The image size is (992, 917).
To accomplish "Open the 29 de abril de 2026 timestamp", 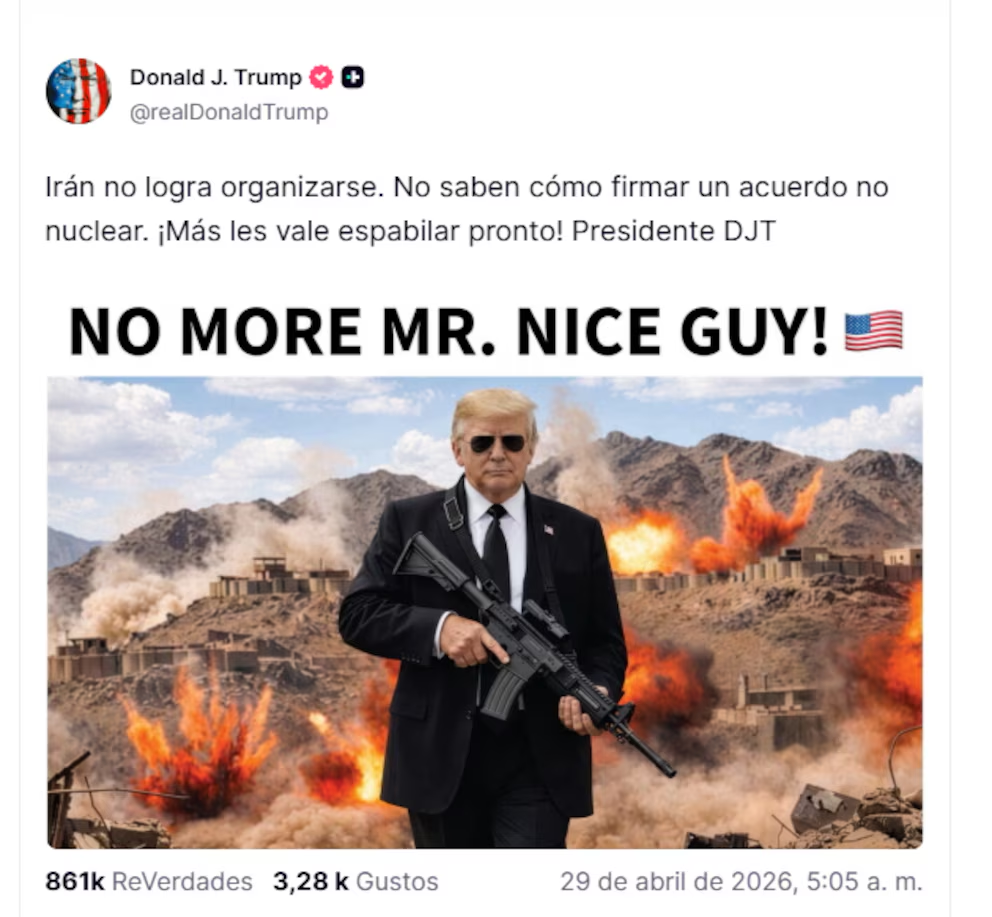I will click(x=741, y=881).
